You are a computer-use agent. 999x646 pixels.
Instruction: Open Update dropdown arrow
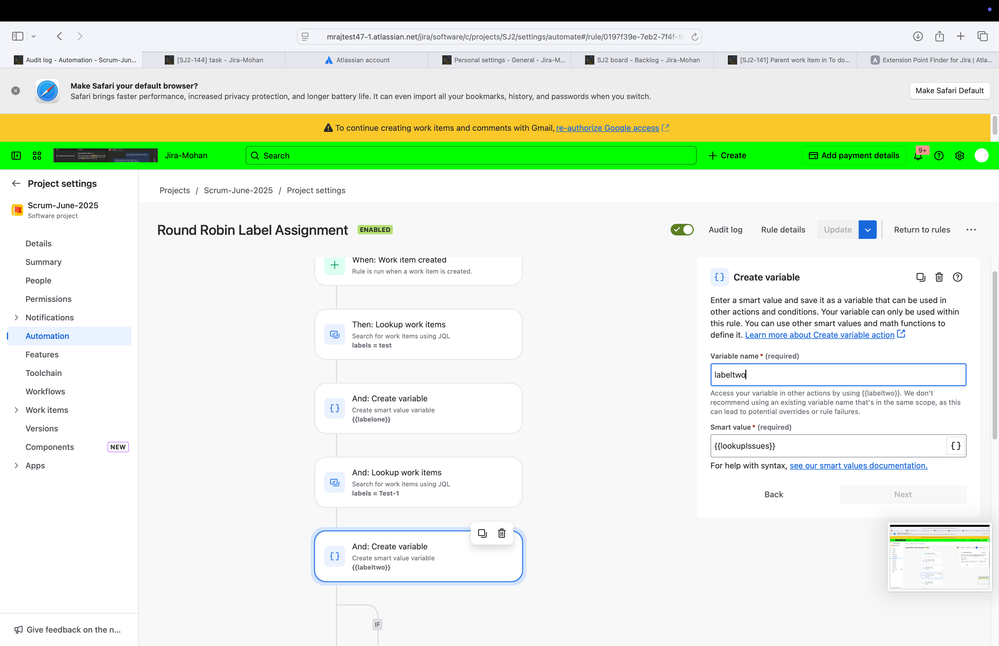867,229
